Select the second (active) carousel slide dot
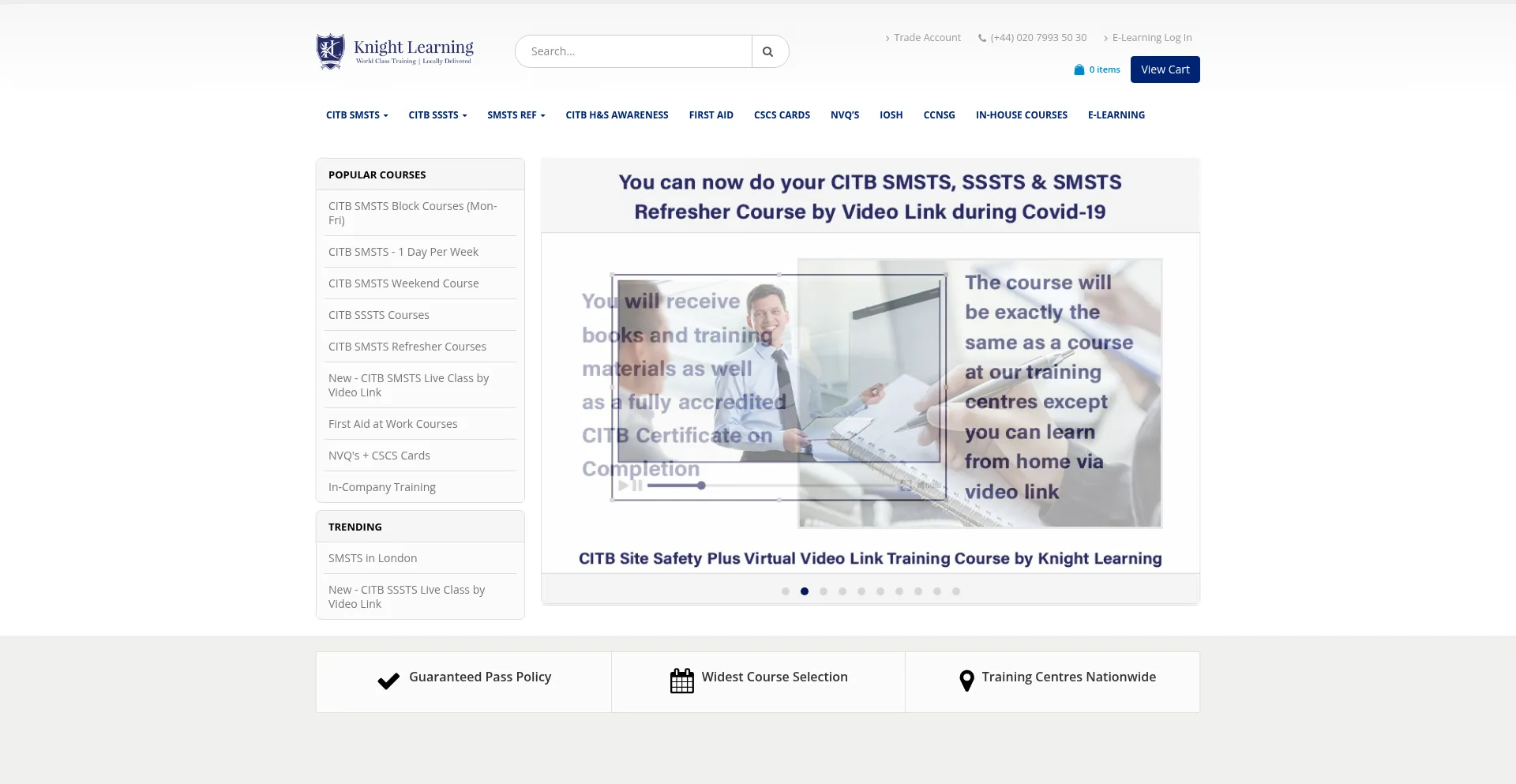The width and height of the screenshot is (1516, 784). [x=805, y=591]
